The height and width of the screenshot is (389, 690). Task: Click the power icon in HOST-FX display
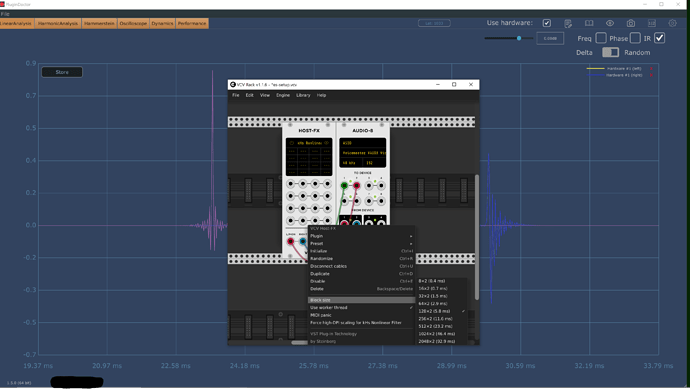point(291,143)
